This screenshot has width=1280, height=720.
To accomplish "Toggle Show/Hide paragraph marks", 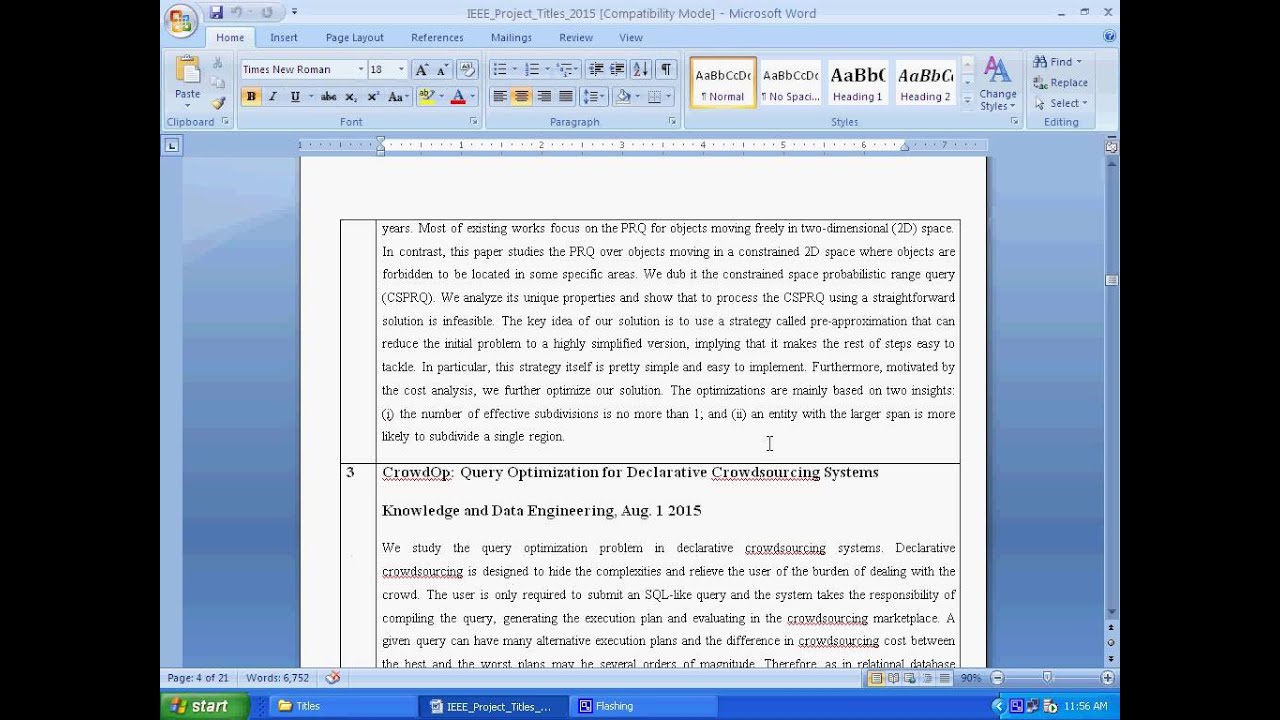I will point(666,70).
